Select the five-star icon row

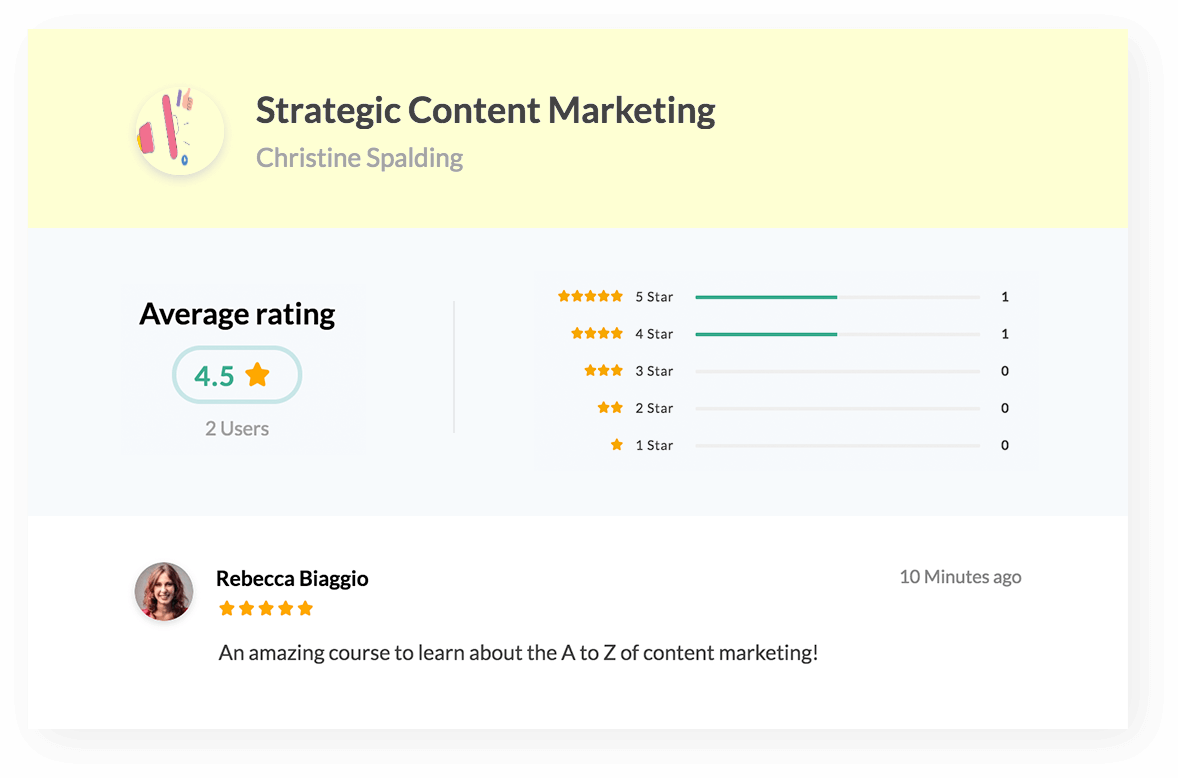(x=591, y=297)
